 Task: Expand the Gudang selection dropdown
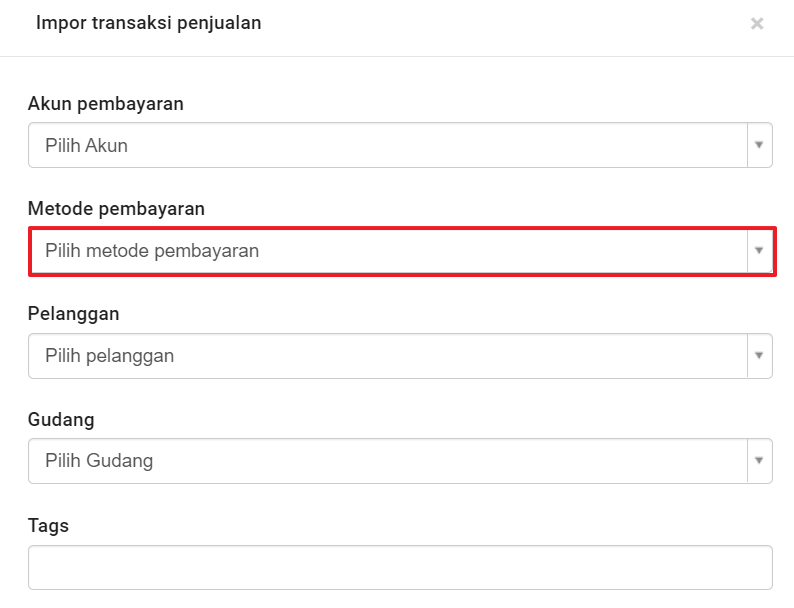click(x=388, y=460)
